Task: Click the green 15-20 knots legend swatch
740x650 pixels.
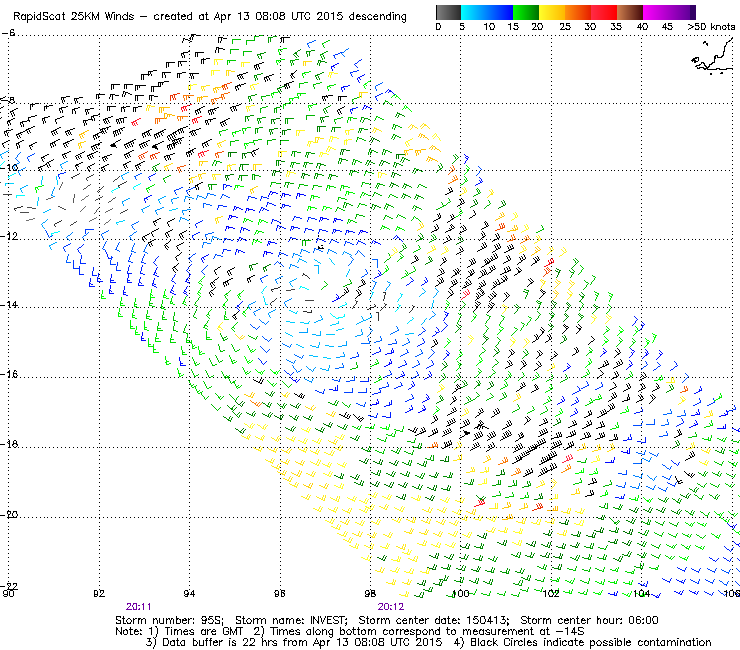Action: [526, 12]
